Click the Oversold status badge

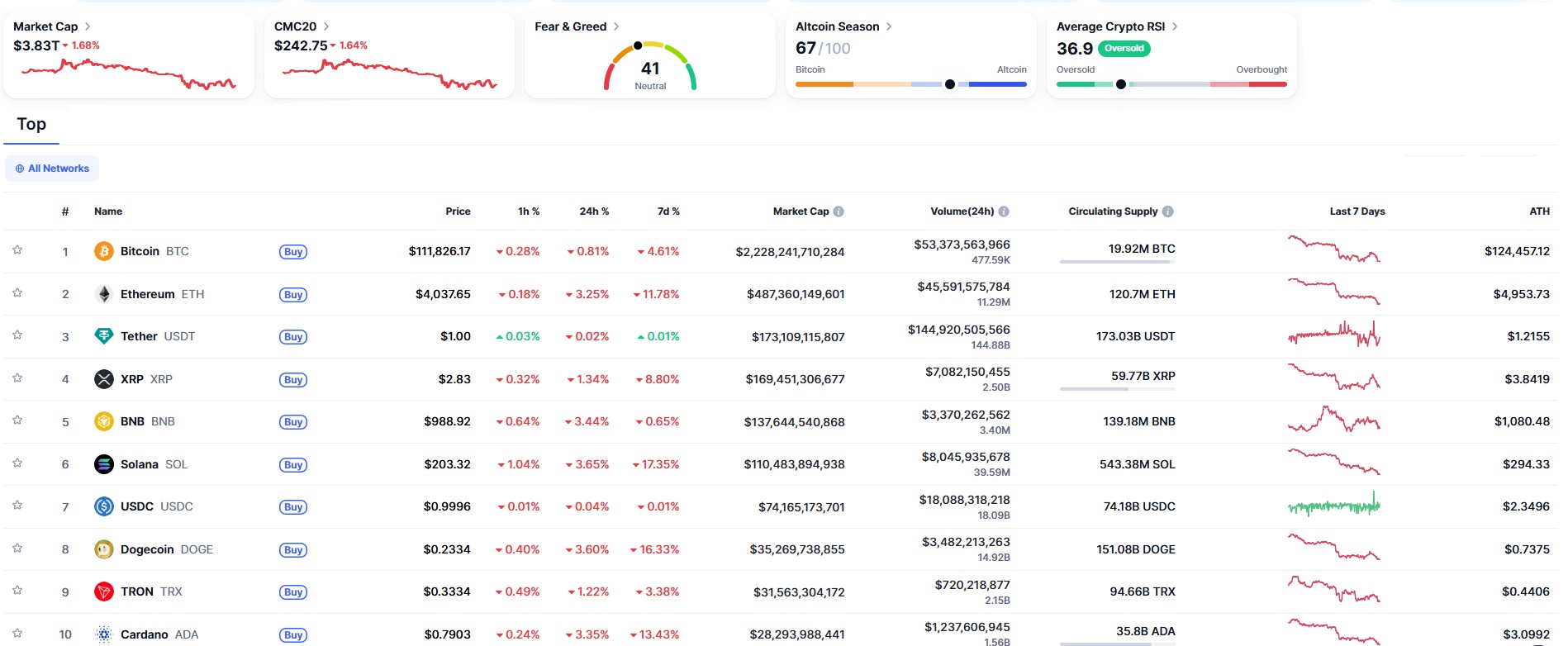pyautogui.click(x=1124, y=49)
